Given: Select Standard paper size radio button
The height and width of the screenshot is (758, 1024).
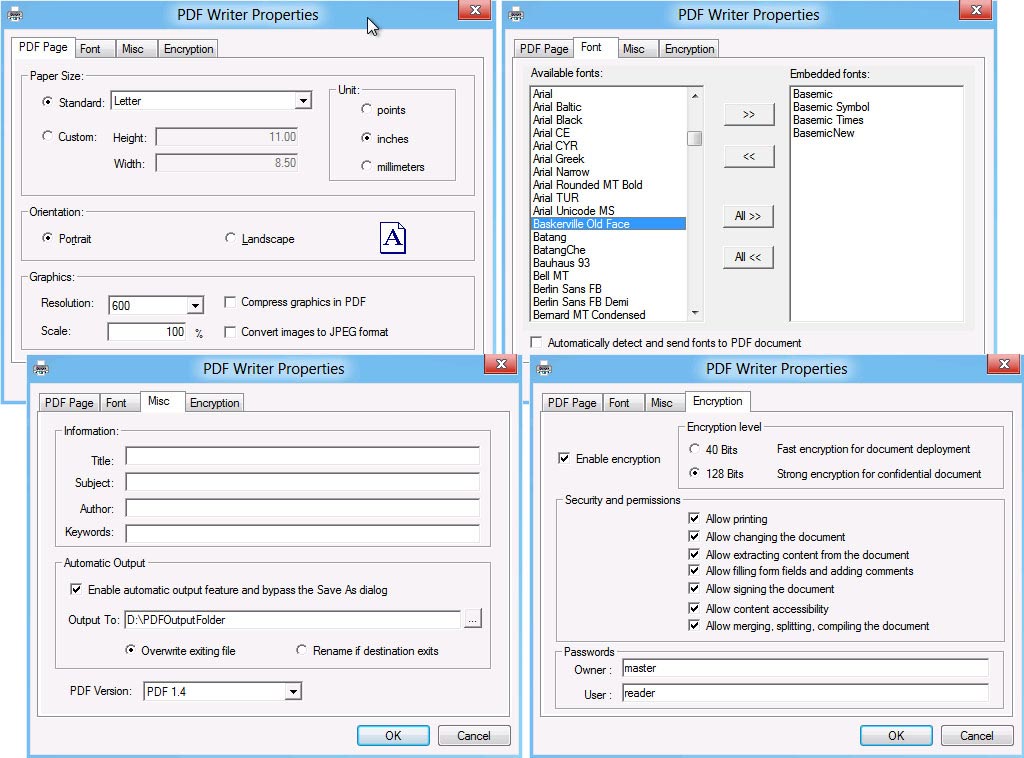Looking at the screenshot, I should pyautogui.click(x=47, y=102).
